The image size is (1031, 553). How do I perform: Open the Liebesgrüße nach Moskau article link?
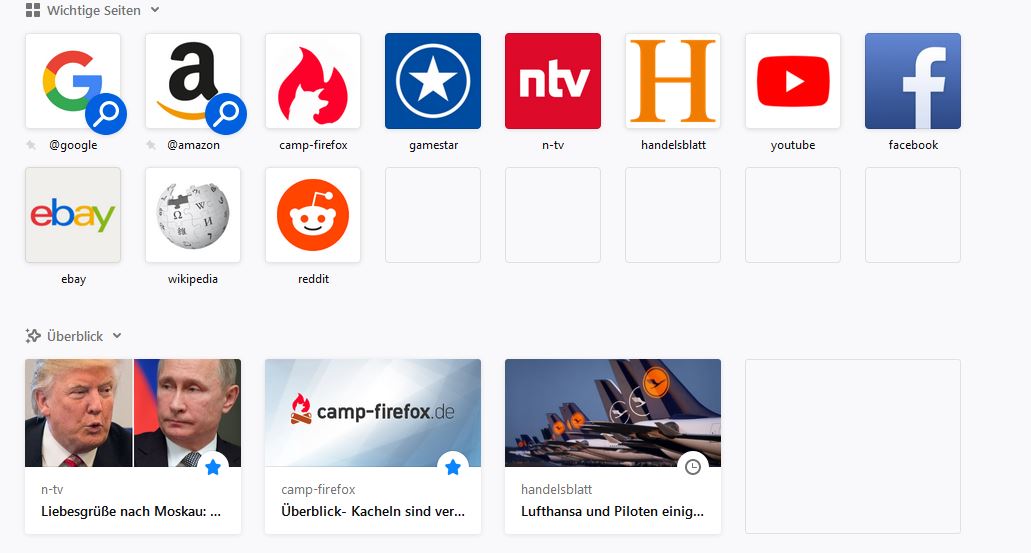[131, 511]
